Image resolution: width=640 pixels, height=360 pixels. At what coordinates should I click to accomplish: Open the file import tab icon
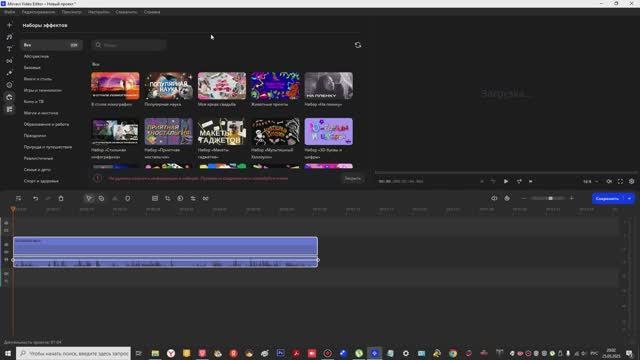click(9, 25)
